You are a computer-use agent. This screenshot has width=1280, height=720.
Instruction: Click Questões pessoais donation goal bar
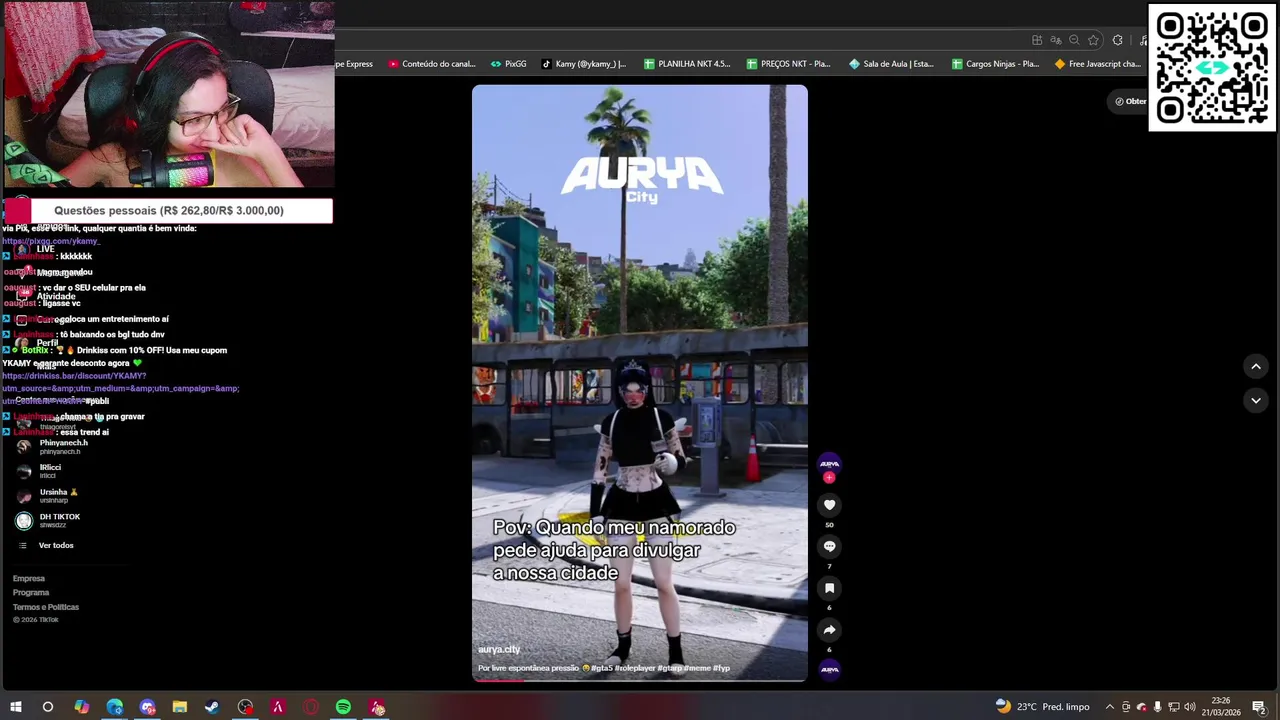(x=169, y=210)
